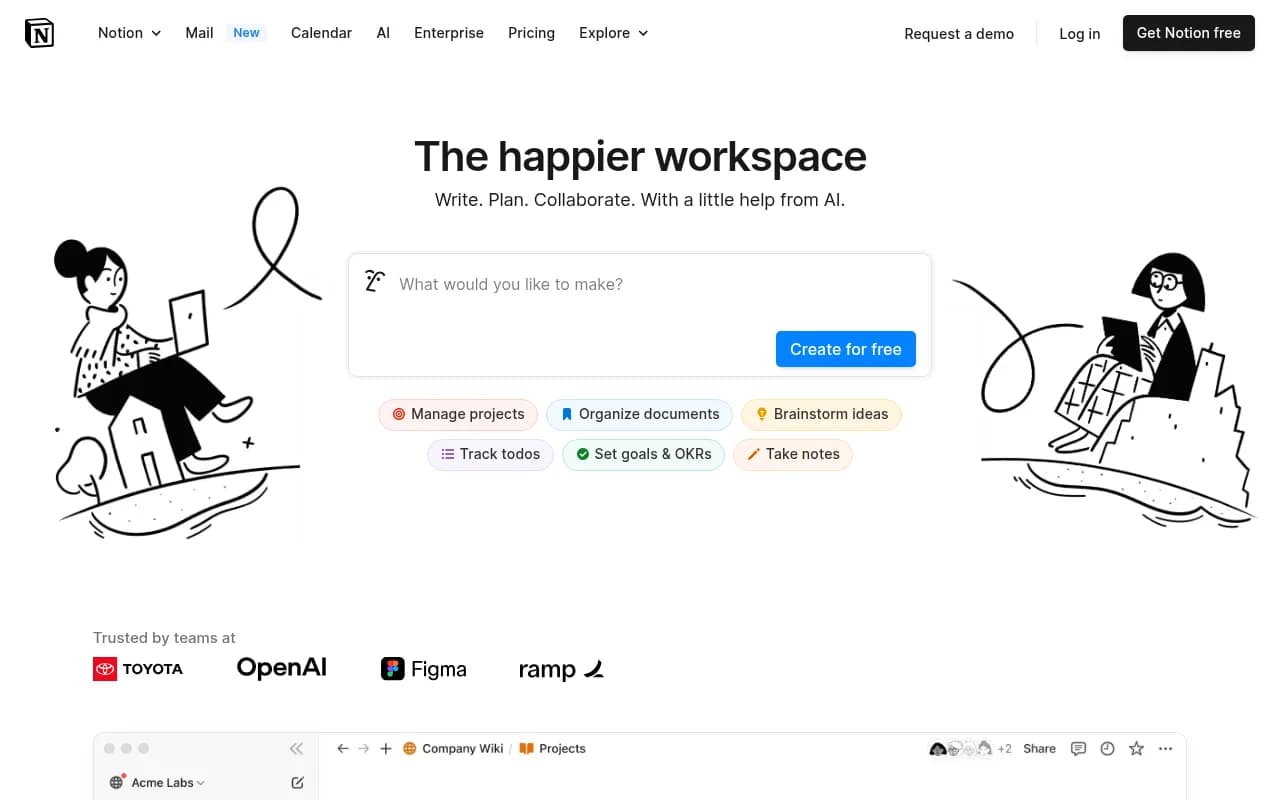
Task: Click the Log in link
Action: point(1079,33)
